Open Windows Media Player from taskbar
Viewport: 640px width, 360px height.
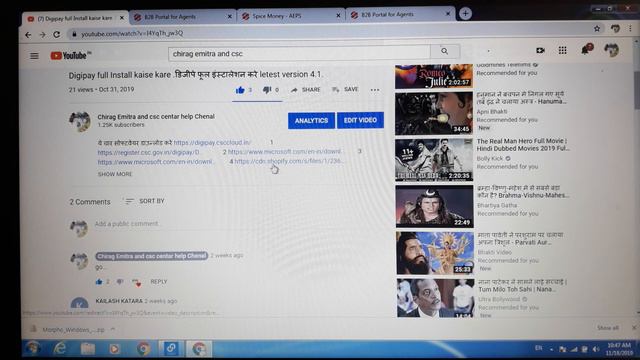pos(114,349)
